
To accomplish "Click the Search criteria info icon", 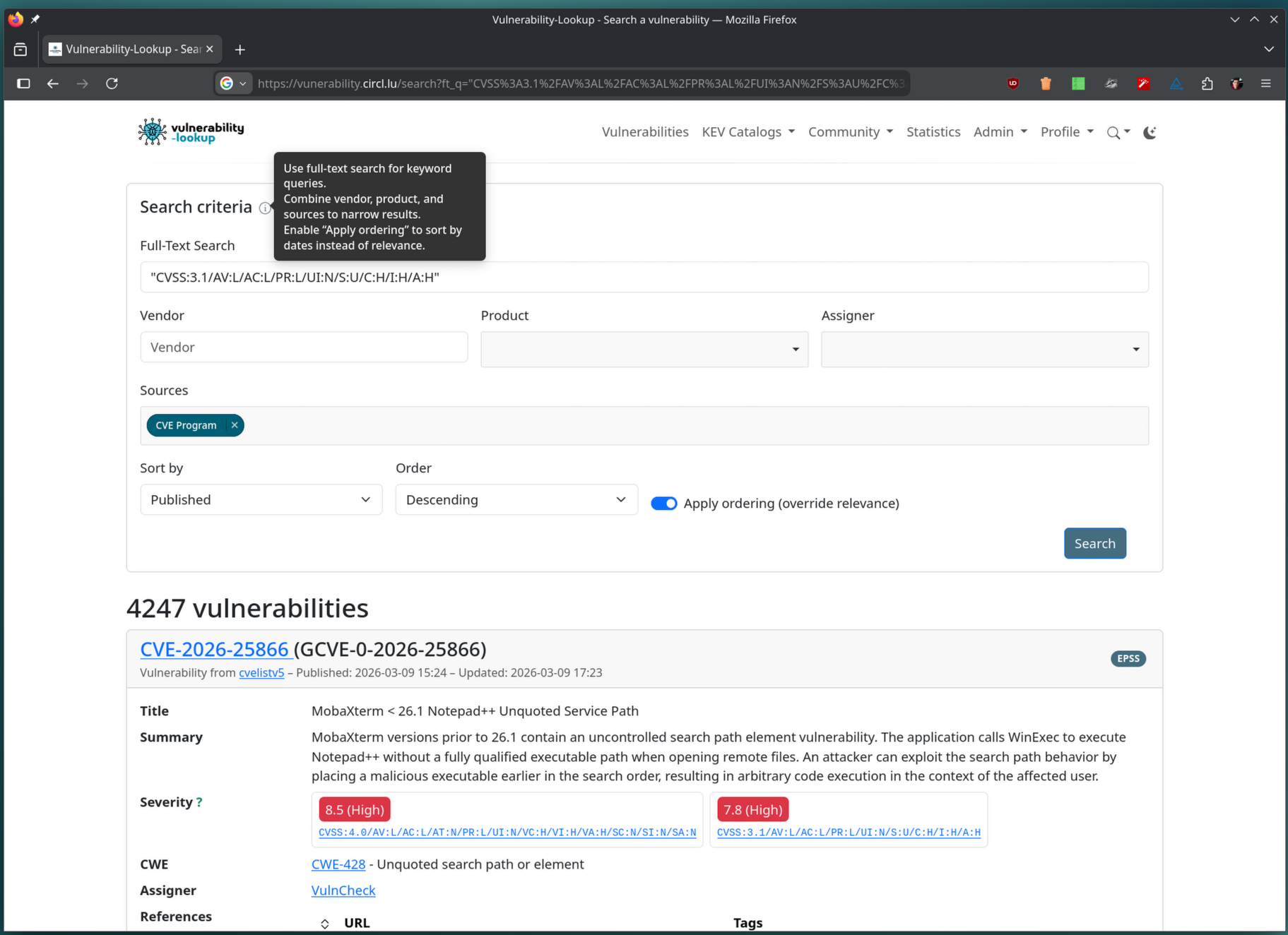I will [264, 208].
